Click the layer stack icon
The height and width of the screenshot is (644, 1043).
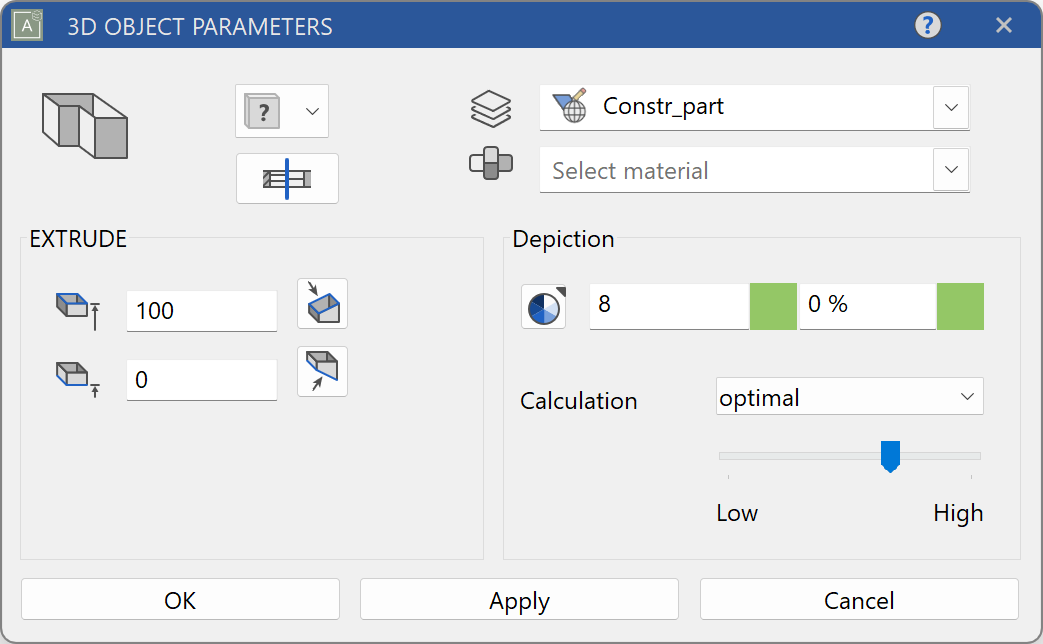click(x=491, y=108)
